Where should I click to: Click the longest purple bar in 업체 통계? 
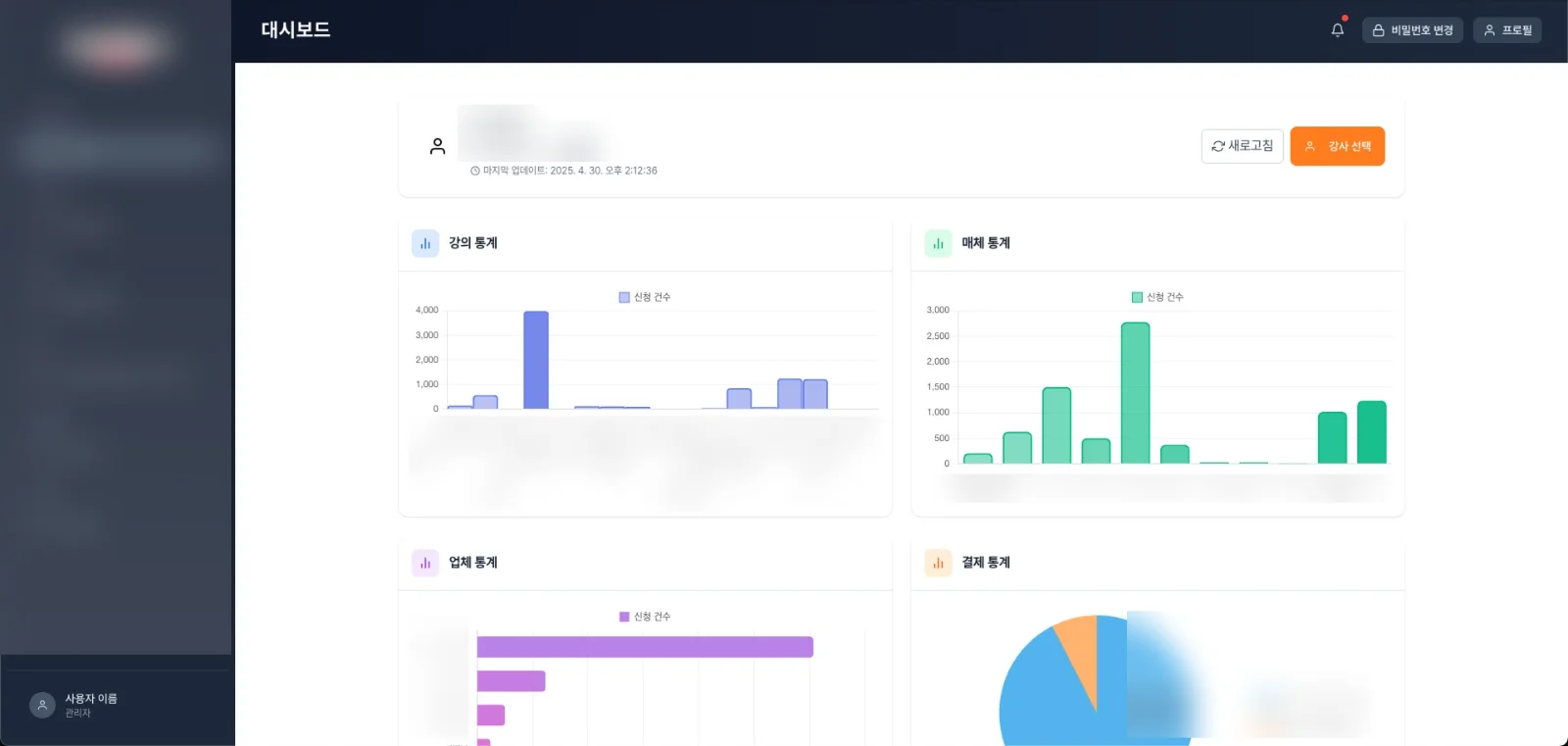tap(645, 647)
